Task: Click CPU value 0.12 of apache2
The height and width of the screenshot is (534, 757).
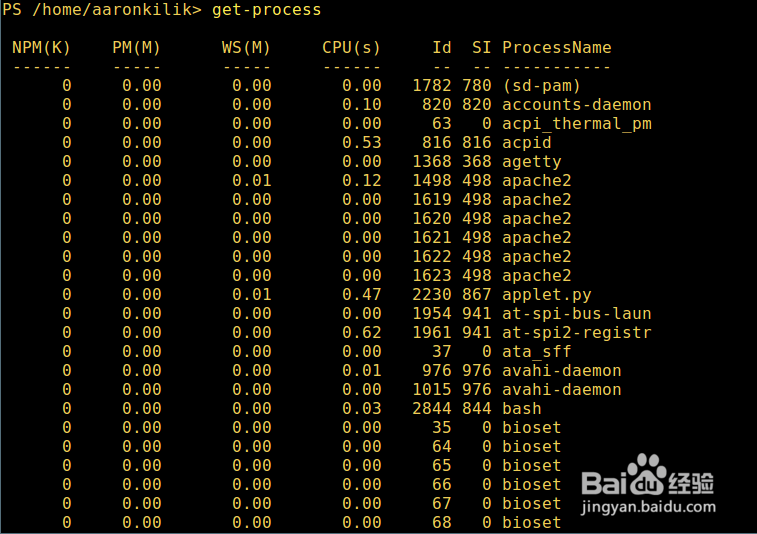Action: (362, 181)
